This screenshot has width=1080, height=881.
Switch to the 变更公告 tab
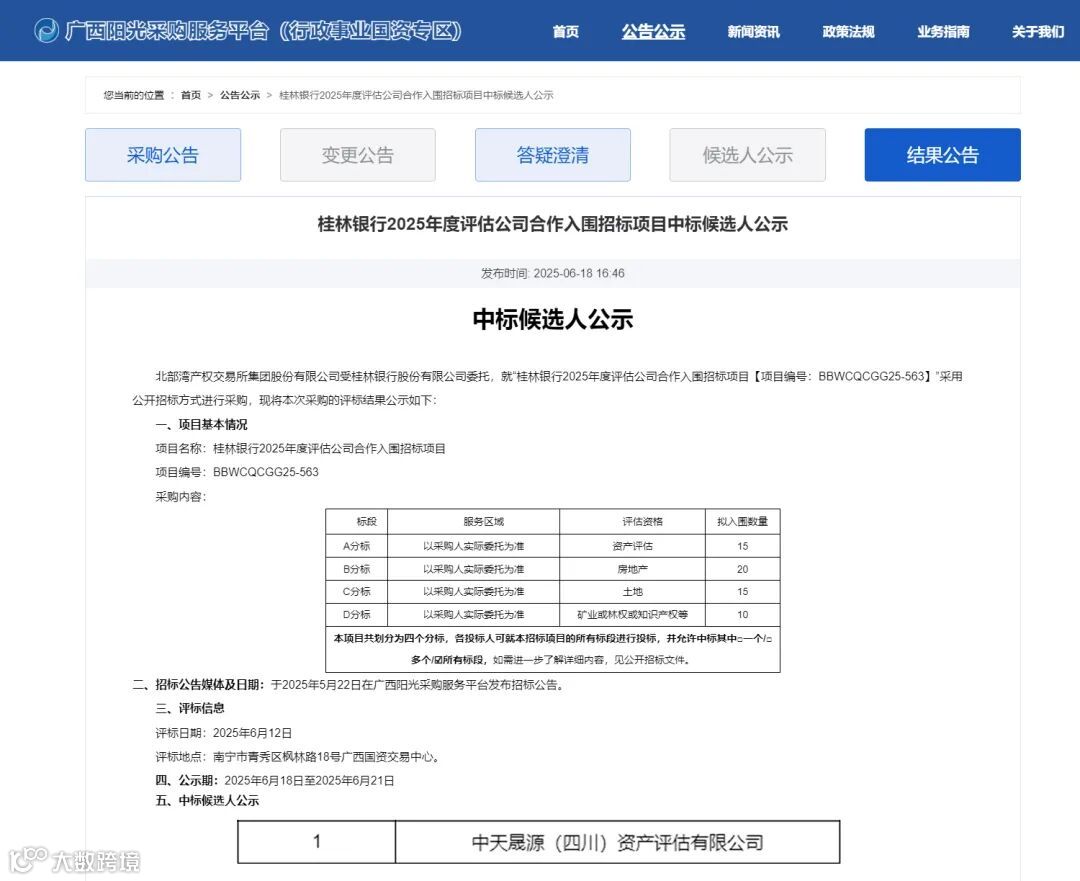pyautogui.click(x=357, y=155)
